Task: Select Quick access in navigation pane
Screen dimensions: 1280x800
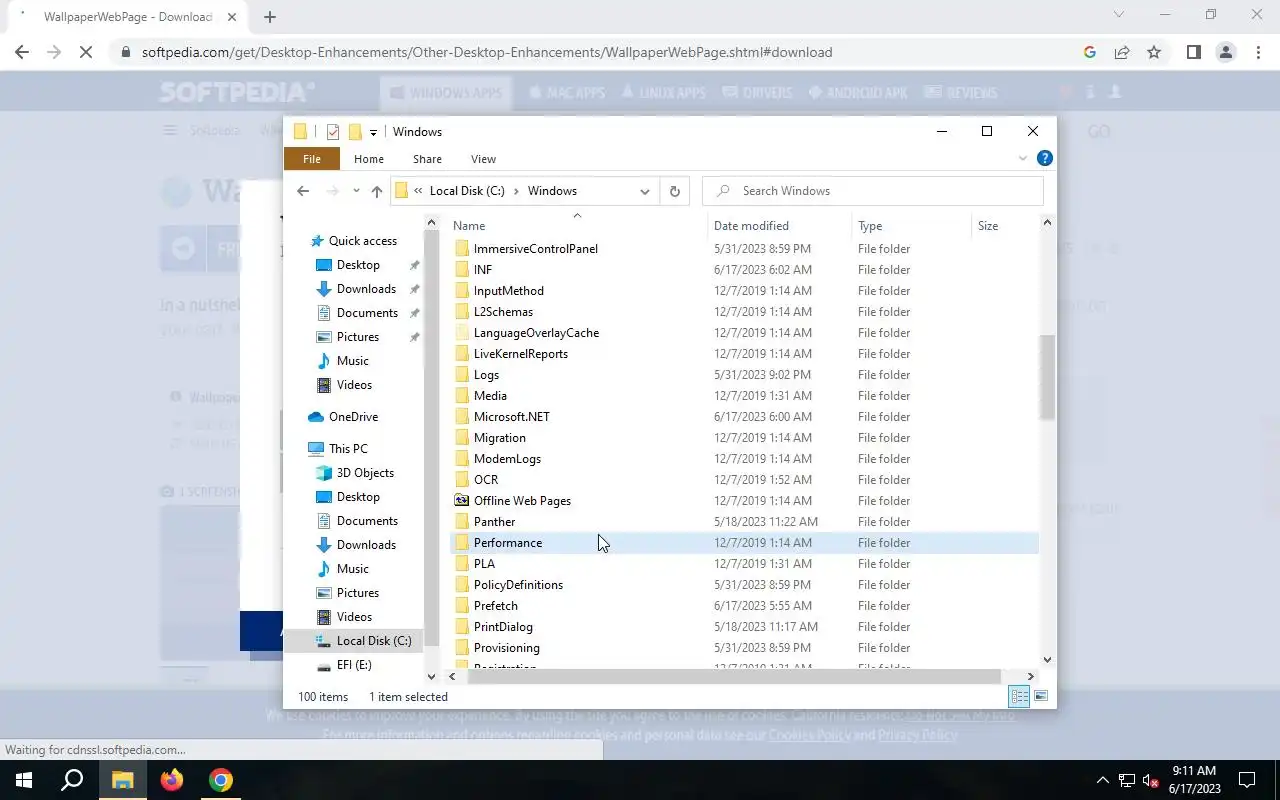Action: 362,241
